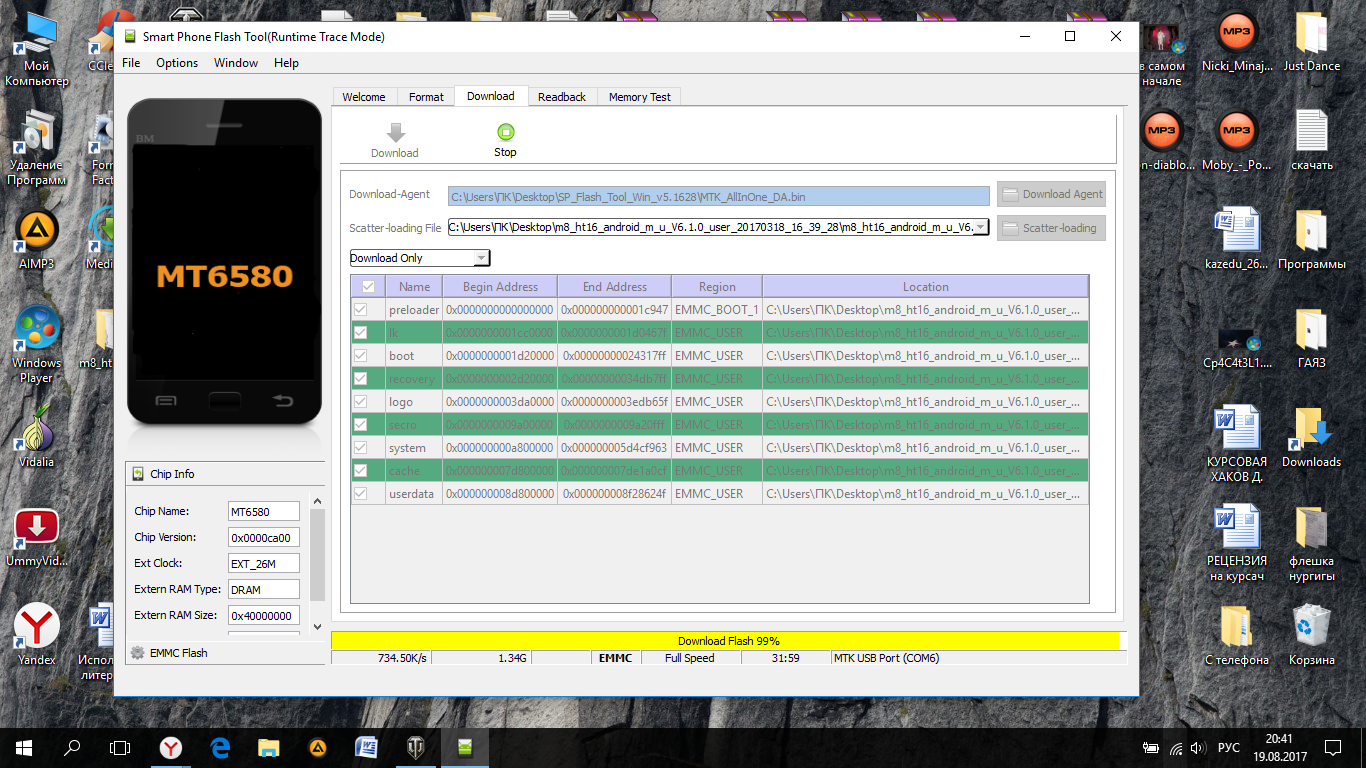Expand the Scatter-loading File path dropdown
This screenshot has width=1366, height=768.
pyautogui.click(x=980, y=227)
